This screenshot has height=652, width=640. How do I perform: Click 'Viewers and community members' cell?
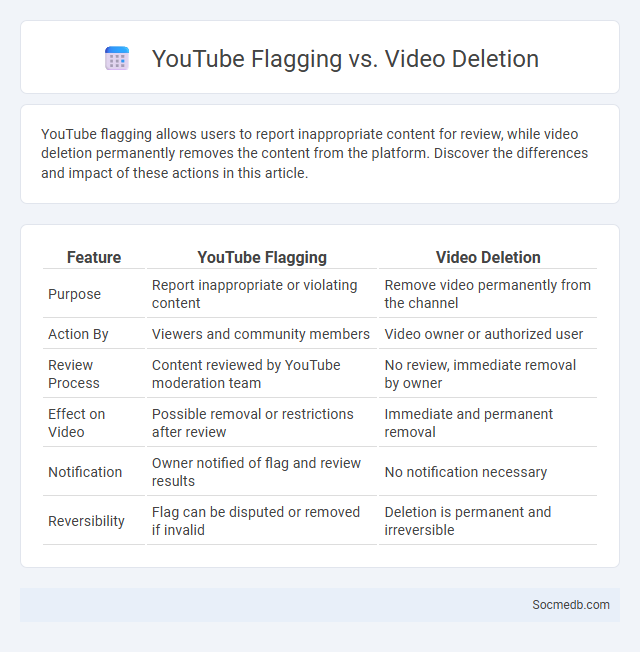pyautogui.click(x=262, y=334)
